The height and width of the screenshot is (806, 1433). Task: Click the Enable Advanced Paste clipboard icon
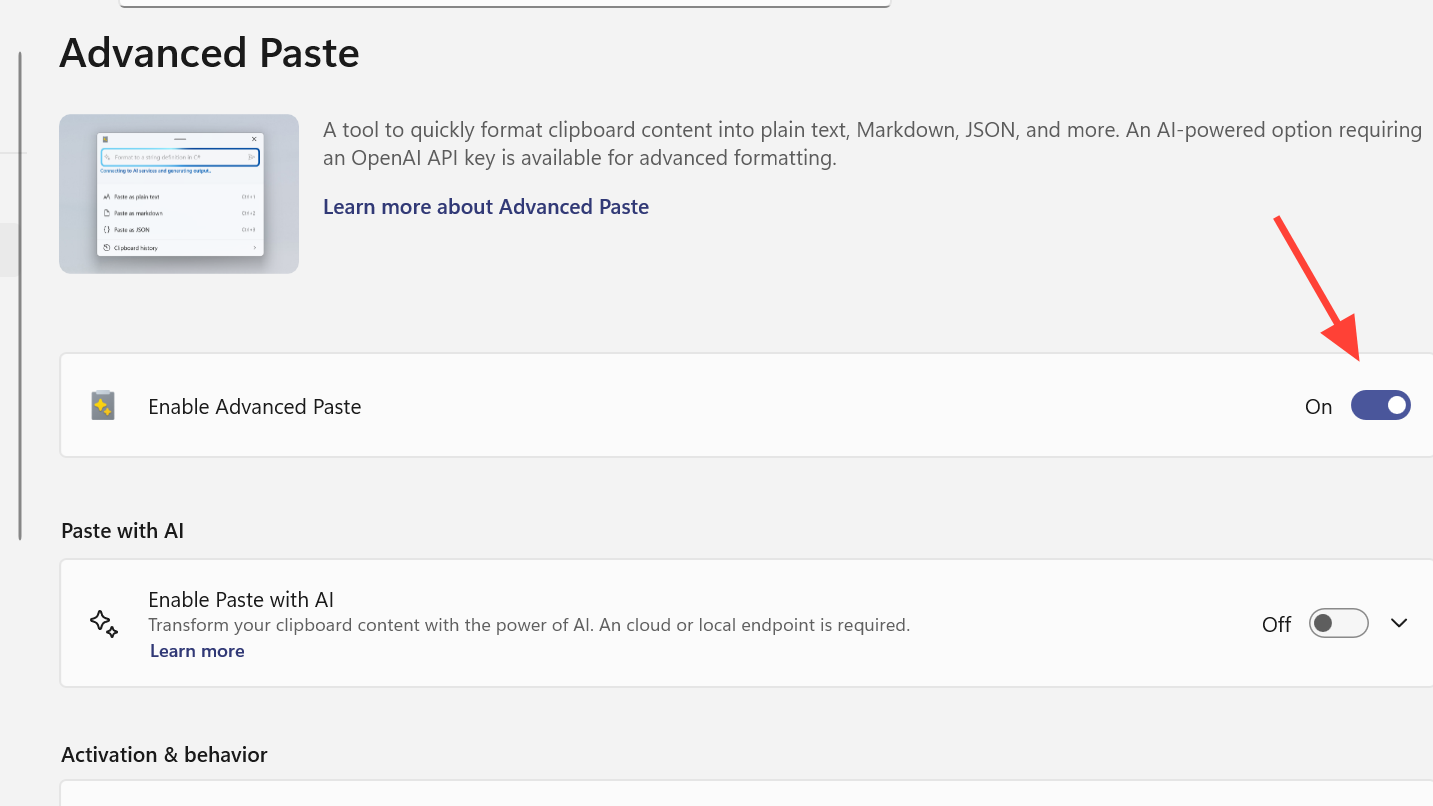click(x=103, y=405)
